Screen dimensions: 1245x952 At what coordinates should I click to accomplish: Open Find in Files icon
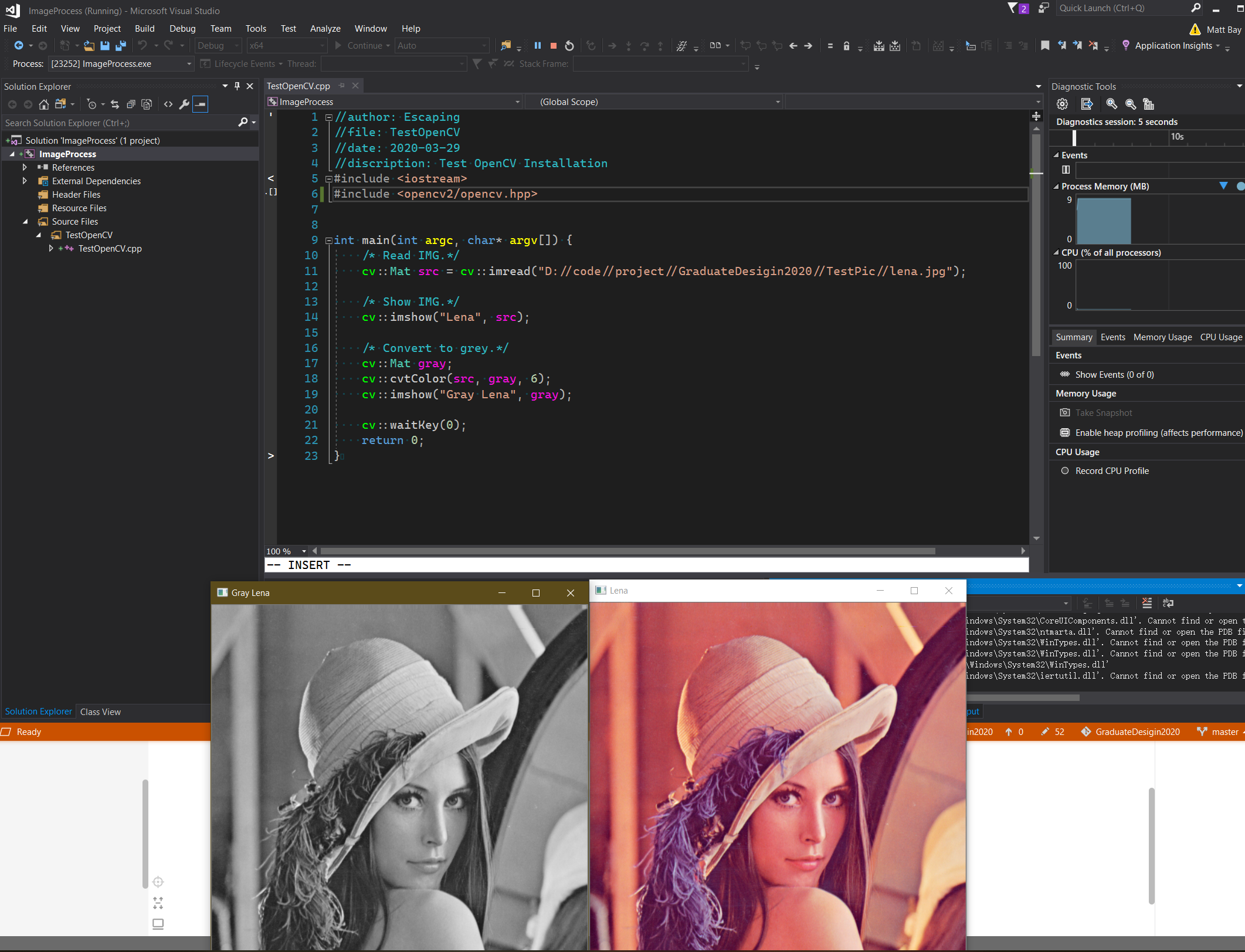506,46
